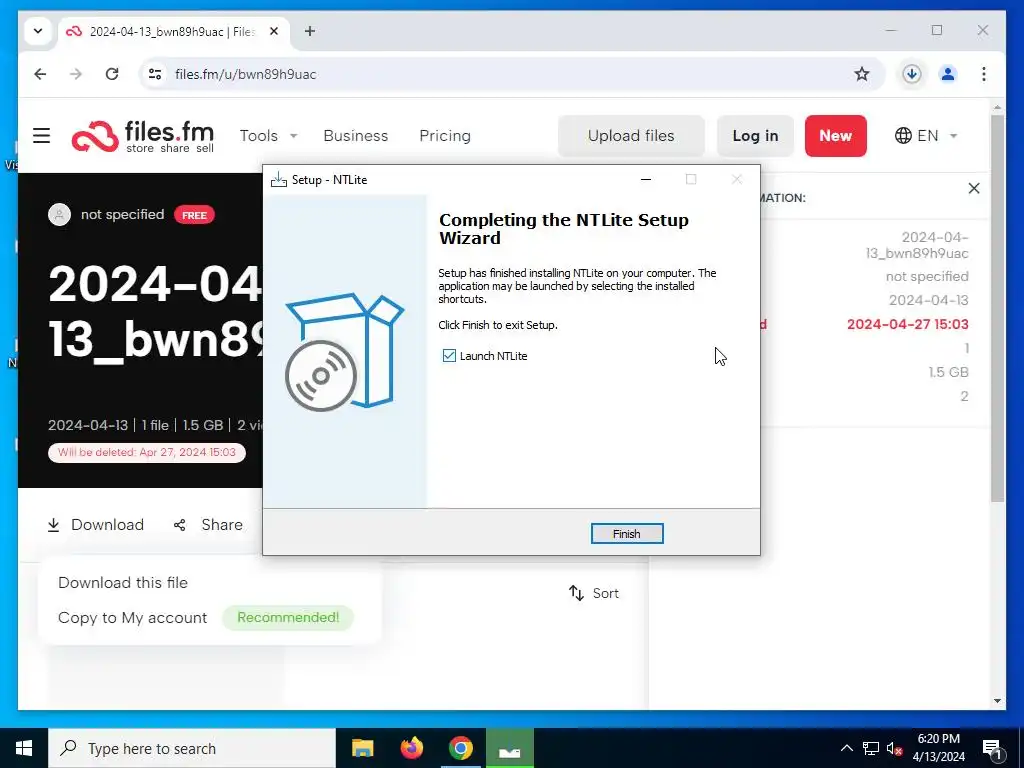Image resolution: width=1024 pixels, height=768 pixels.
Task: Open the files.fm hamburger menu
Action: coord(42,135)
